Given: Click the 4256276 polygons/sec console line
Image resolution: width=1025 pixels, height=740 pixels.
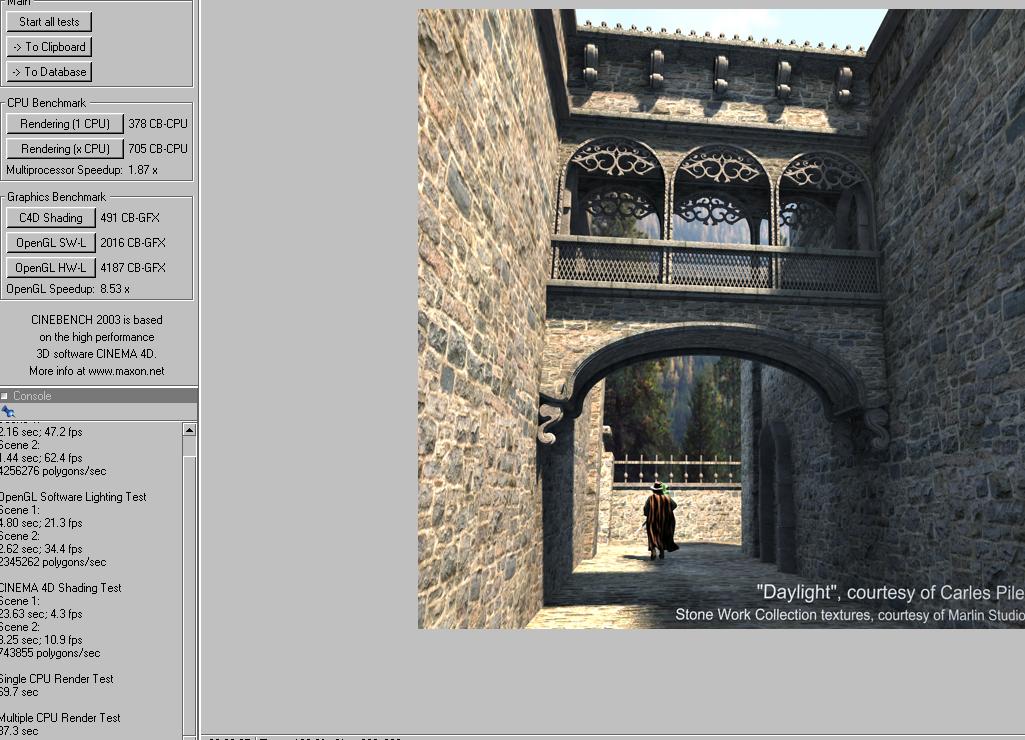Looking at the screenshot, I should tap(53, 471).
